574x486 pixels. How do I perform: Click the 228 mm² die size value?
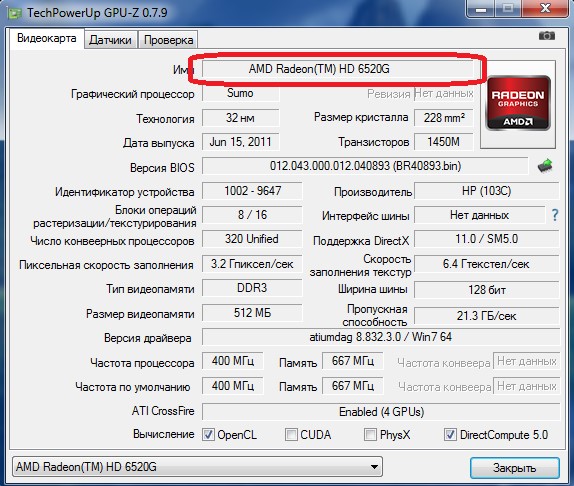click(444, 118)
